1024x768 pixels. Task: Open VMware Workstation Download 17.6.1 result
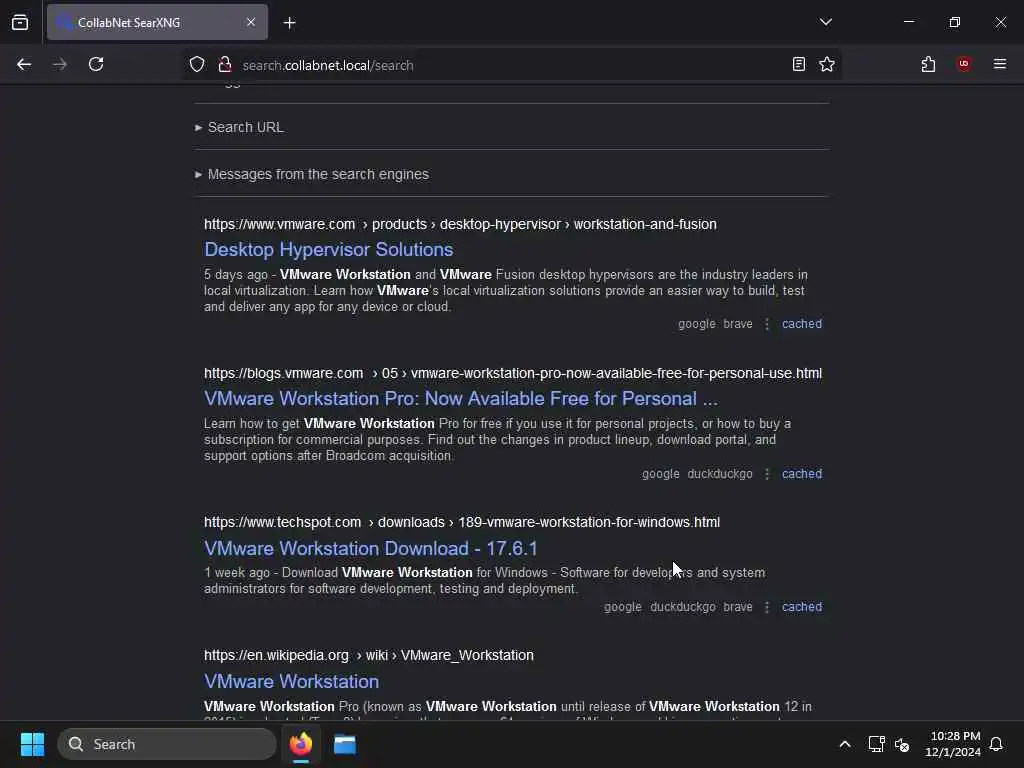click(370, 548)
